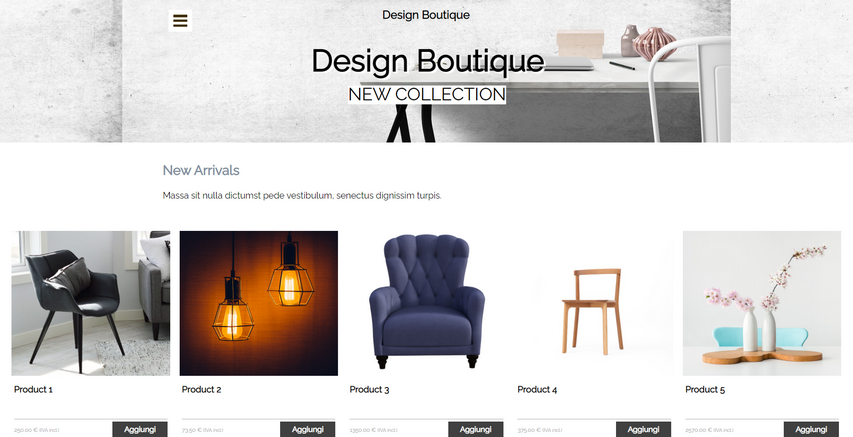Open the Product 4 title link

pos(537,390)
